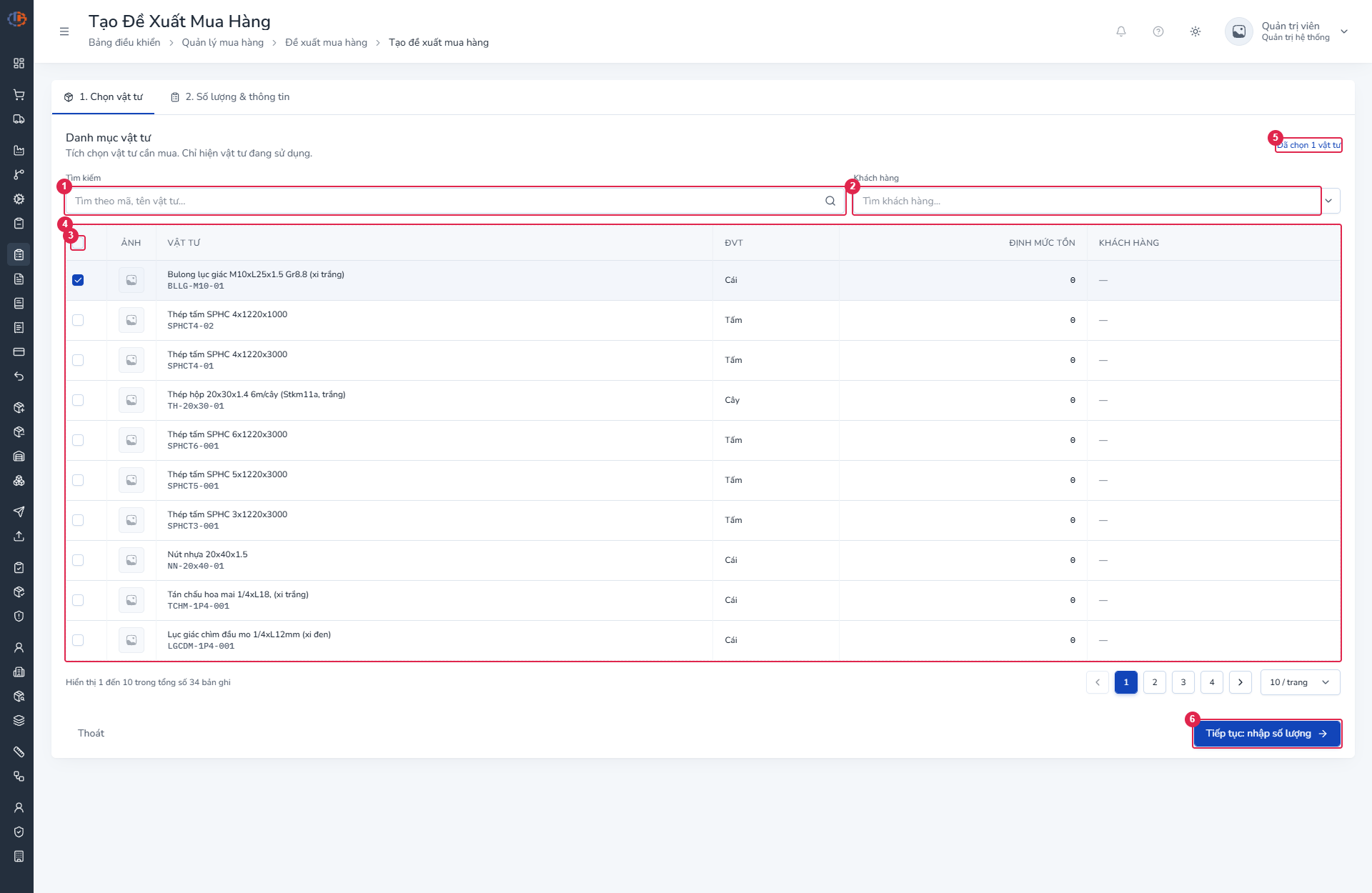Click the app logo in top-left corner
This screenshot has width=1372, height=893.
[17, 19]
